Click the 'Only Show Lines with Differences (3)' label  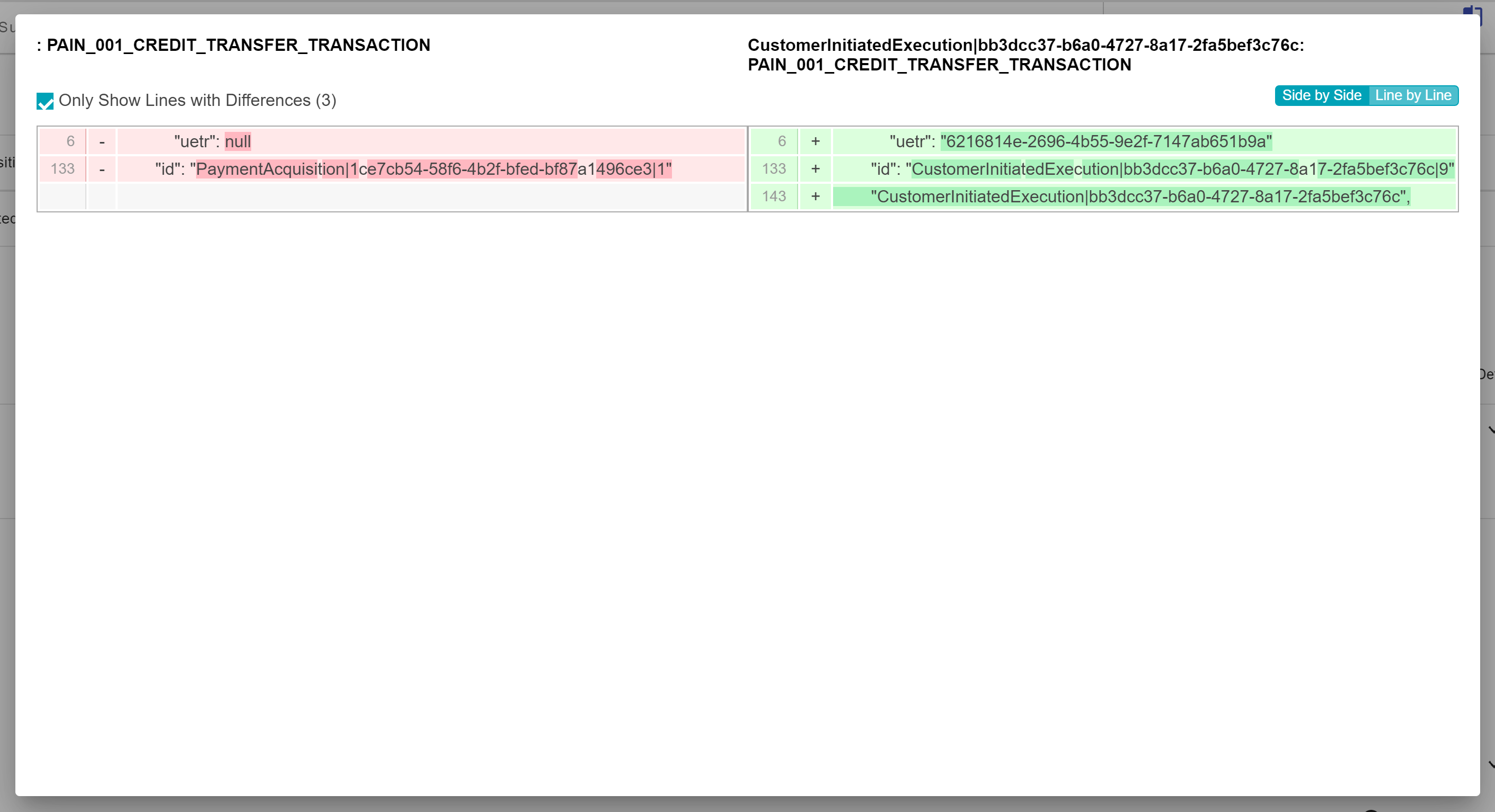pyautogui.click(x=197, y=100)
